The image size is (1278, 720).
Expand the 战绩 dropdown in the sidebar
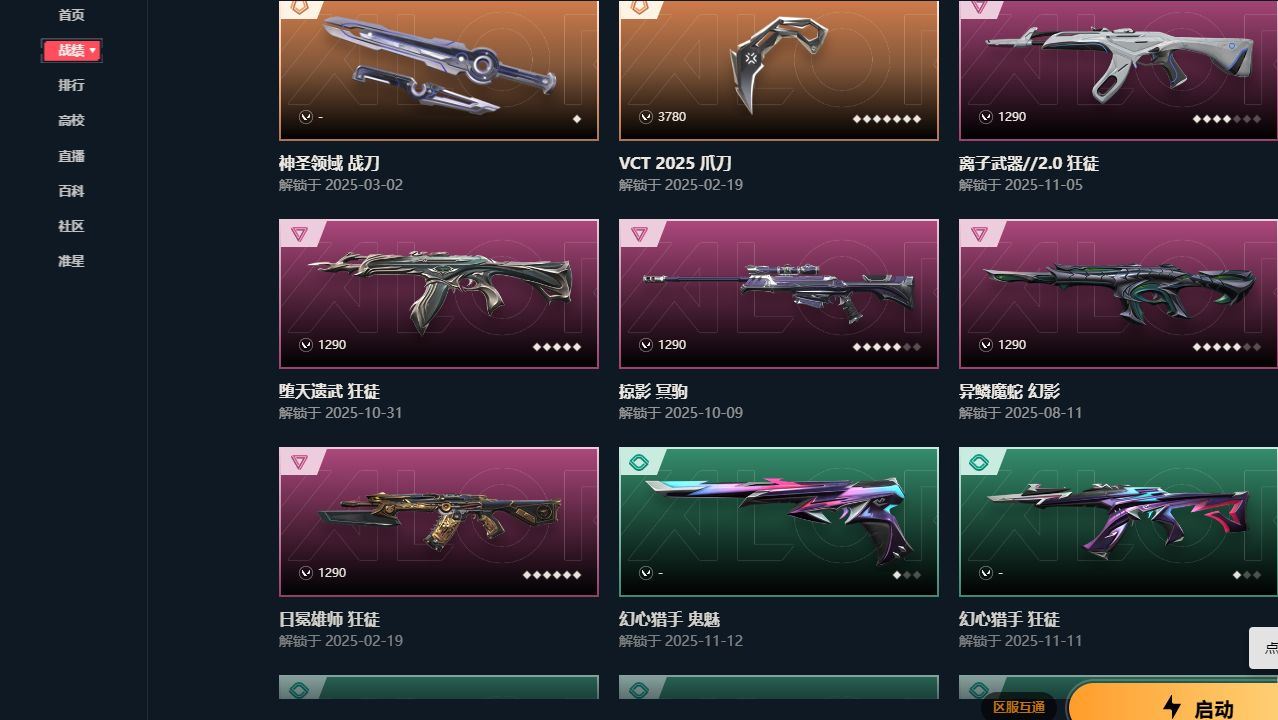(71, 50)
